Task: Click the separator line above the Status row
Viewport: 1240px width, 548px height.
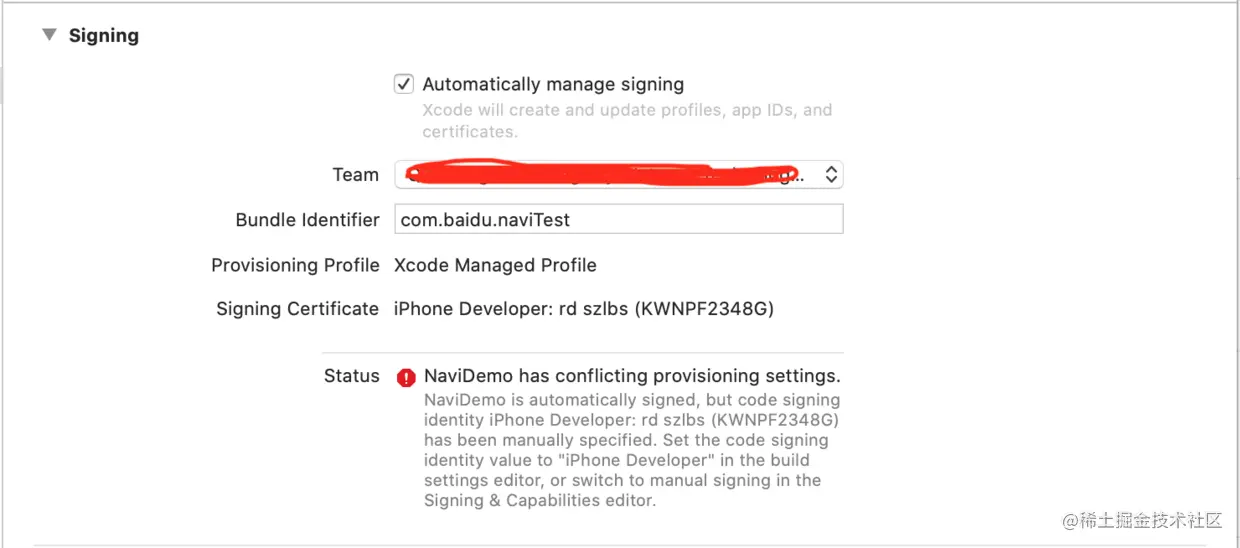Action: (582, 352)
